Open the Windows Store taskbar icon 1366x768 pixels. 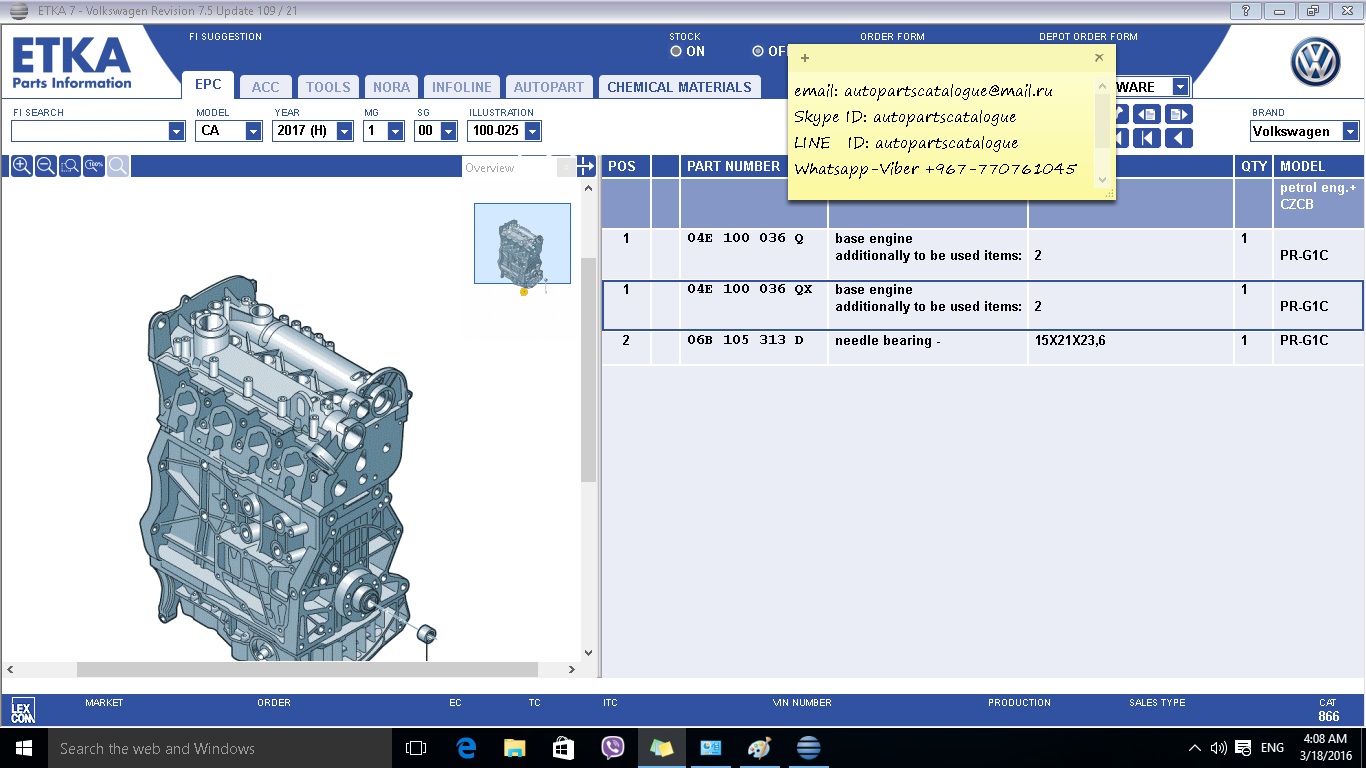pos(564,748)
